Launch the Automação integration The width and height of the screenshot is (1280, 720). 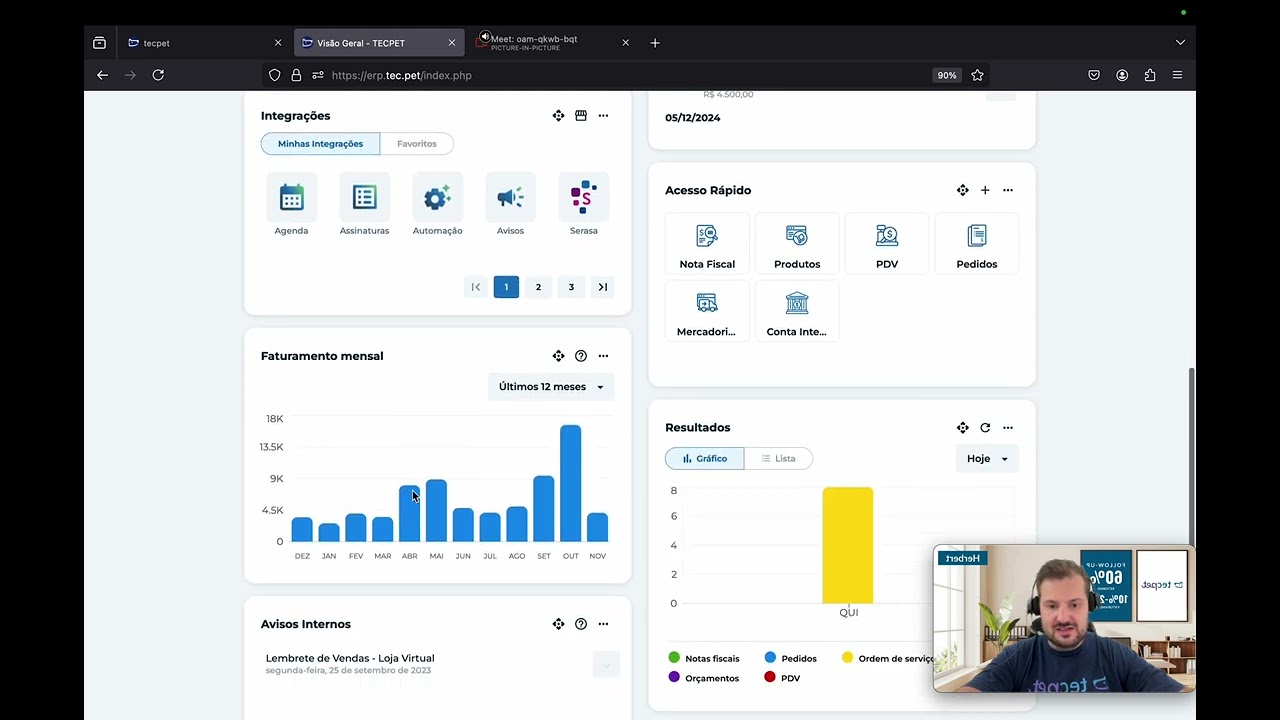[437, 198]
